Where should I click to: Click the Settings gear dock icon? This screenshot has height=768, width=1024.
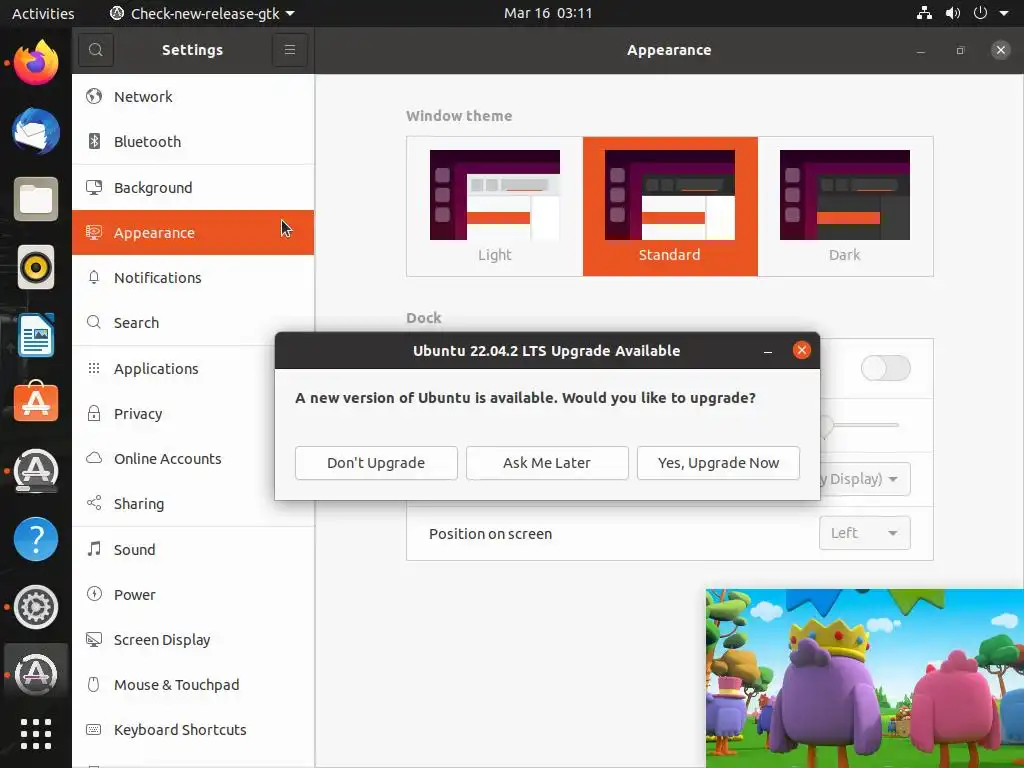(36, 607)
